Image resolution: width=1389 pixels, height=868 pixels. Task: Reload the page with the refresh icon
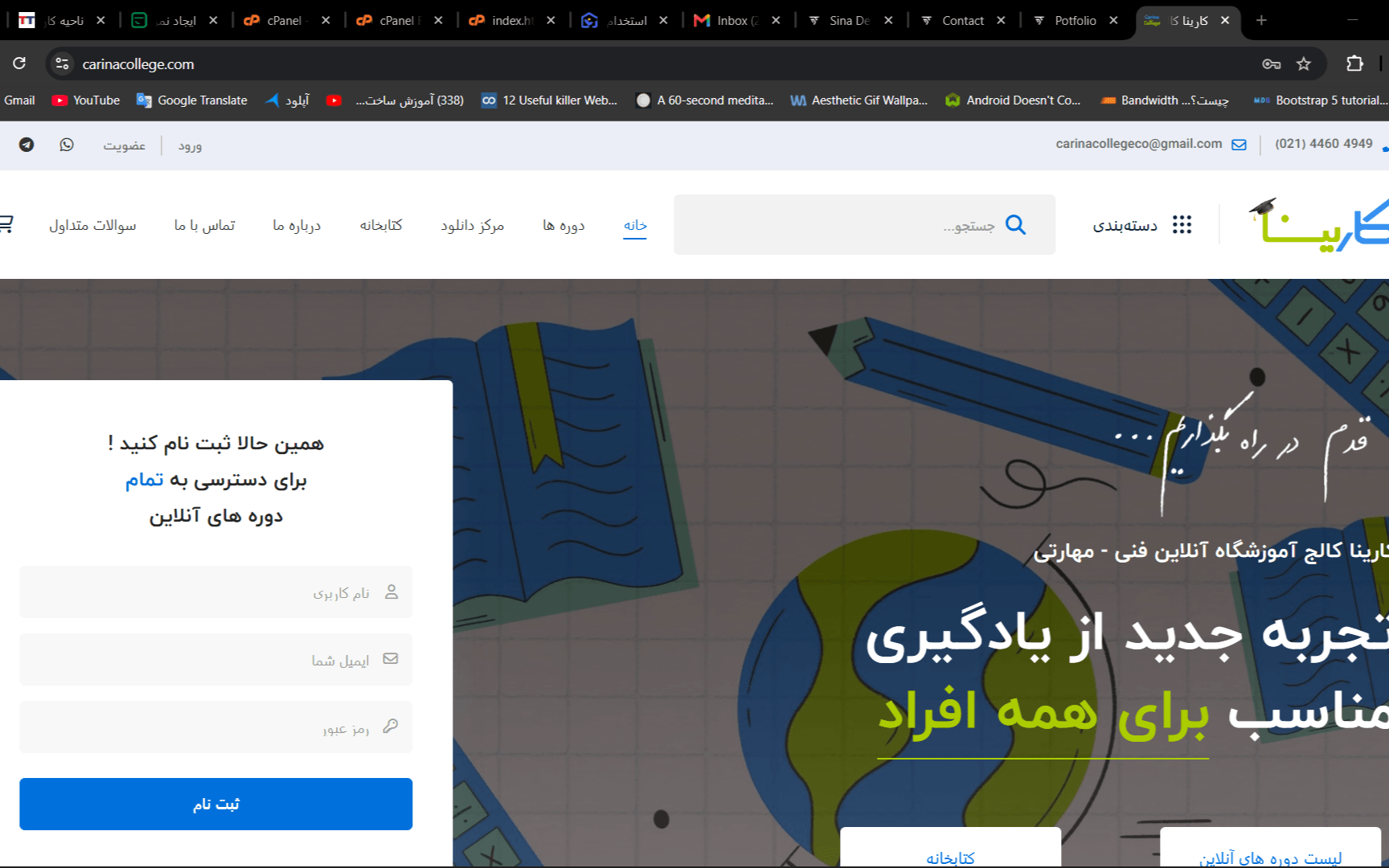tap(19, 63)
